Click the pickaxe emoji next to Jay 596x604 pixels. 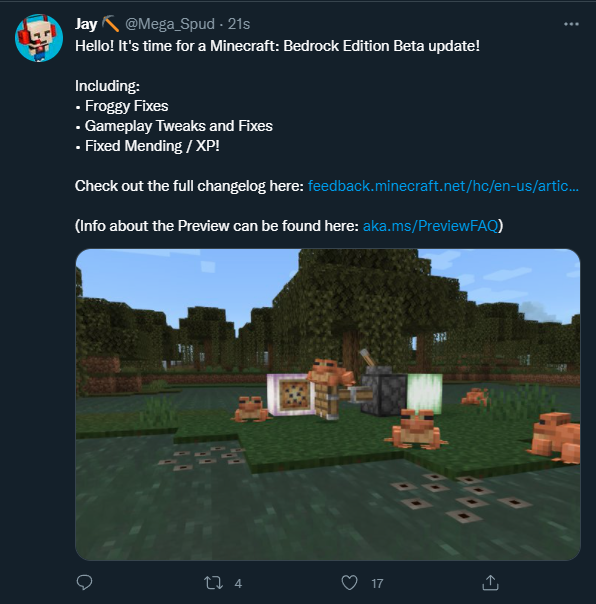click(111, 24)
